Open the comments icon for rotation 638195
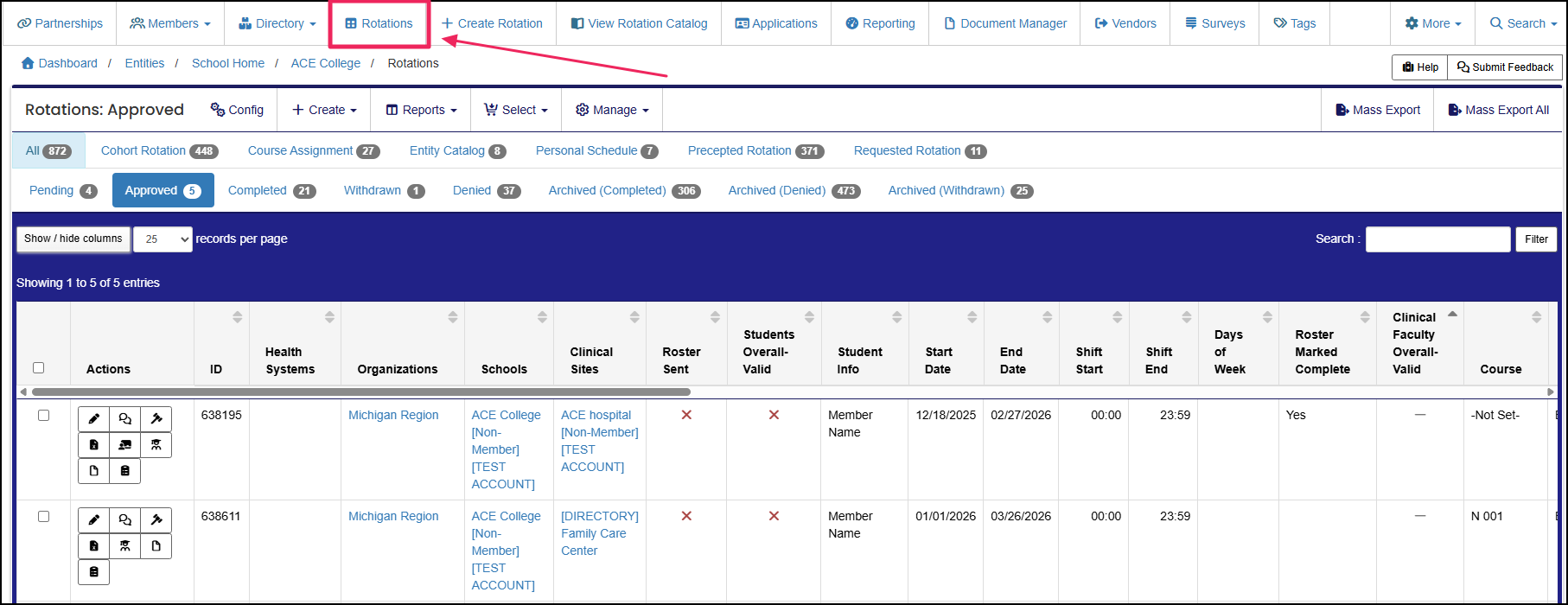This screenshot has height=605, width=1568. 124,419
